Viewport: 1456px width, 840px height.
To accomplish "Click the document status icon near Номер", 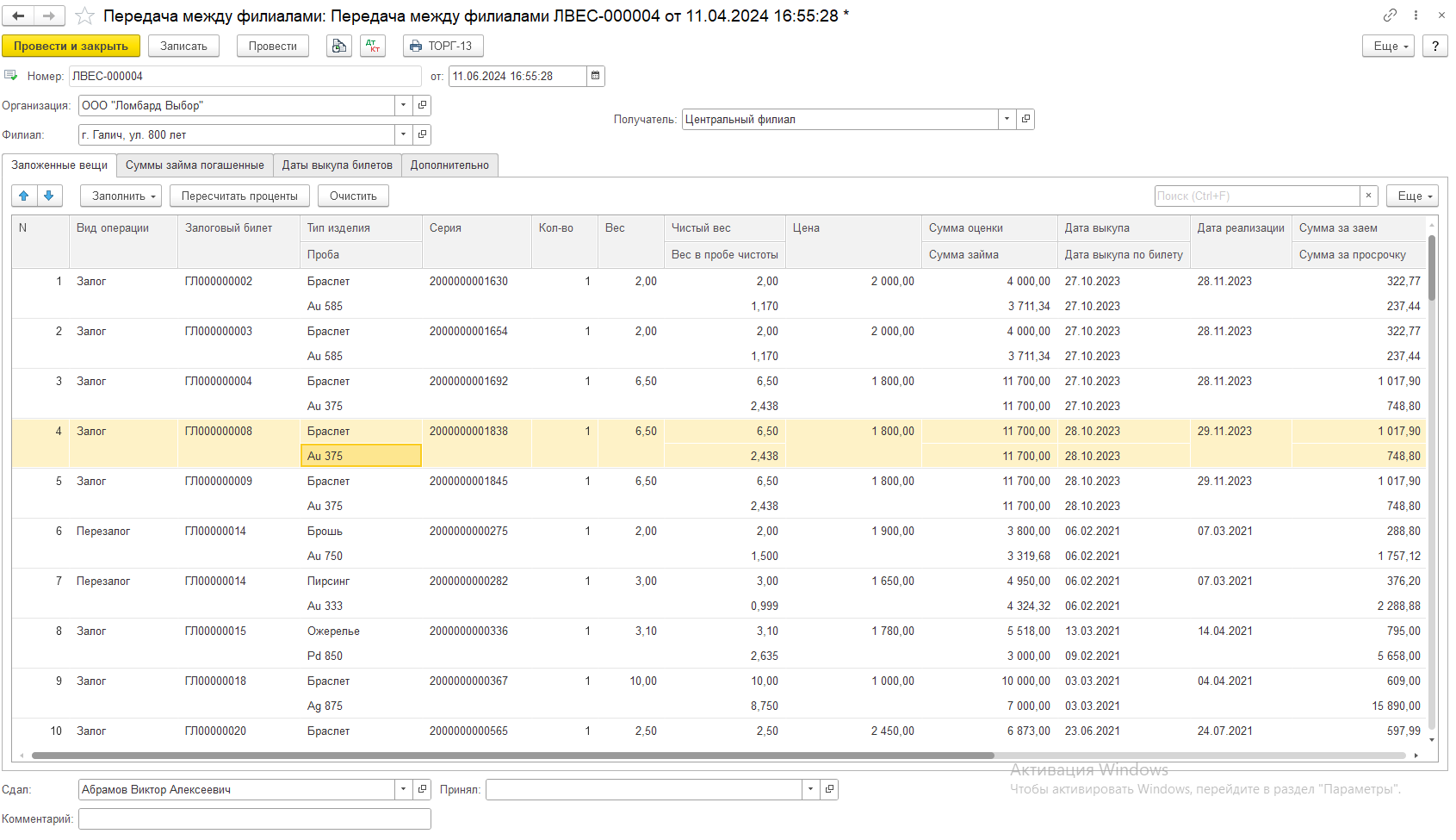I will point(11,76).
